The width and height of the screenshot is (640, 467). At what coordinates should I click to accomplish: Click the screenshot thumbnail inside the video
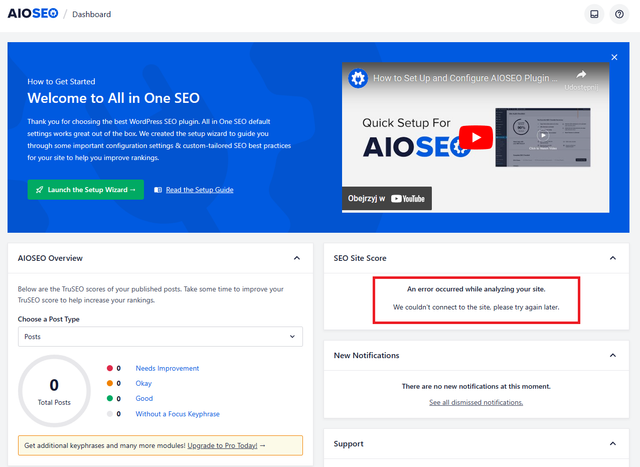coord(543,137)
